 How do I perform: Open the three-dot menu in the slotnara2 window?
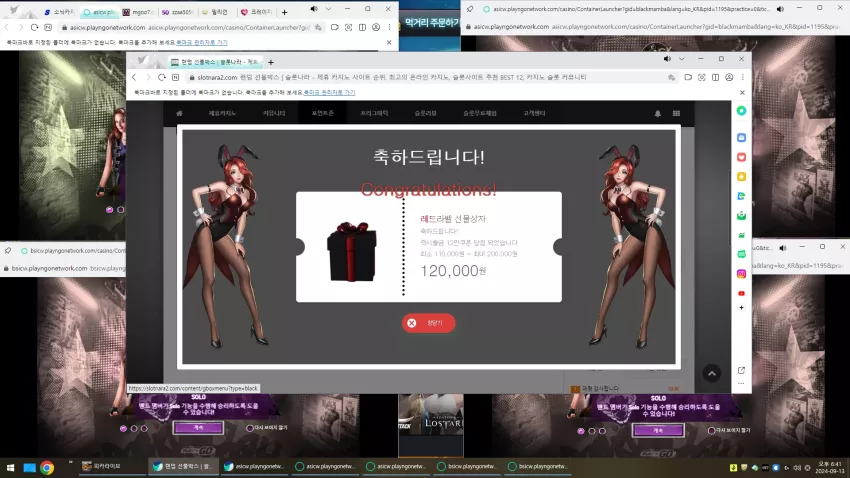tap(743, 77)
